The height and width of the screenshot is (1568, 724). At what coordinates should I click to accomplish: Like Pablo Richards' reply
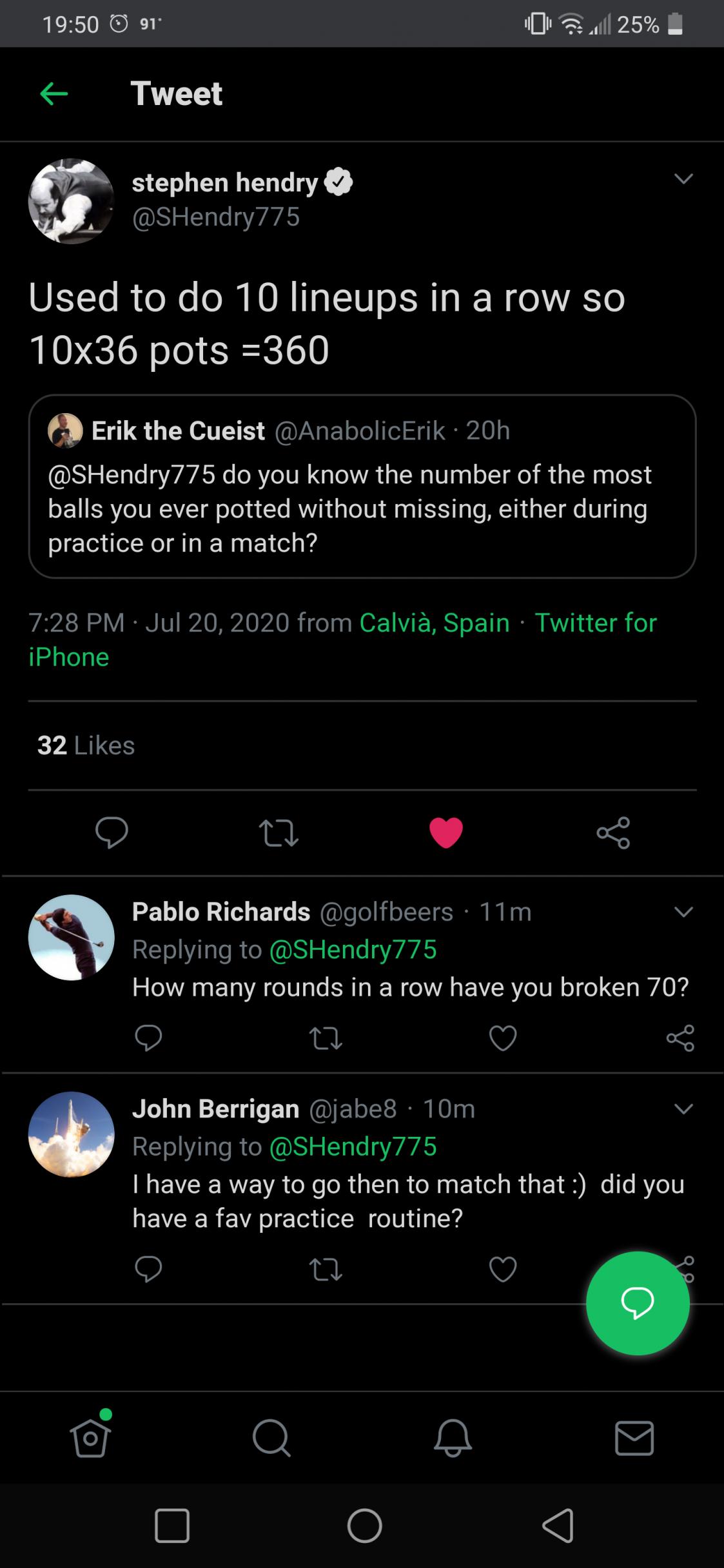click(x=503, y=1038)
